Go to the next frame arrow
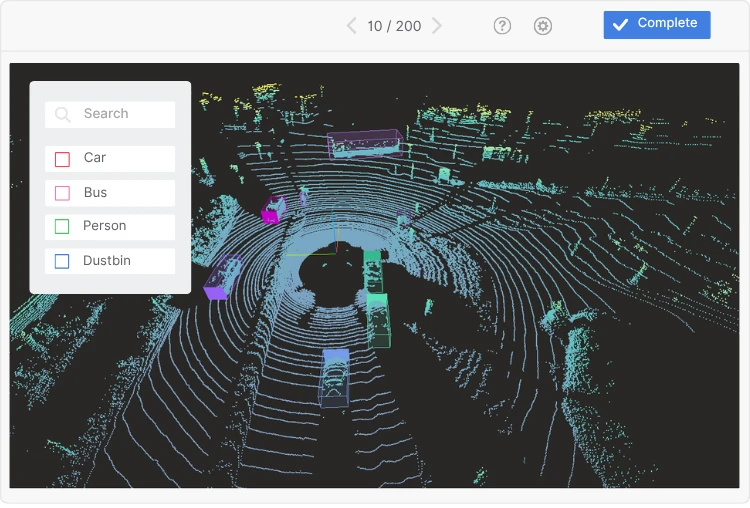Viewport: 750px width, 508px height. point(436,26)
